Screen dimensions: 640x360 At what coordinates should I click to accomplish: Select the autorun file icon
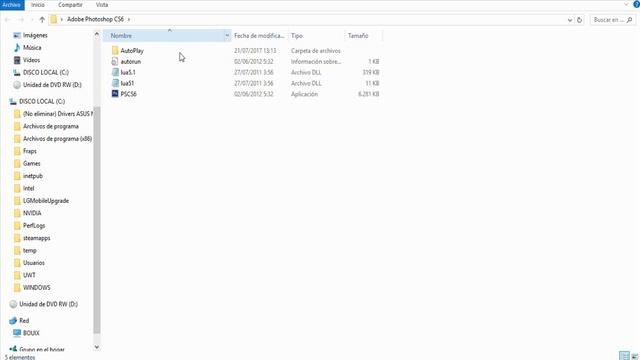115,61
